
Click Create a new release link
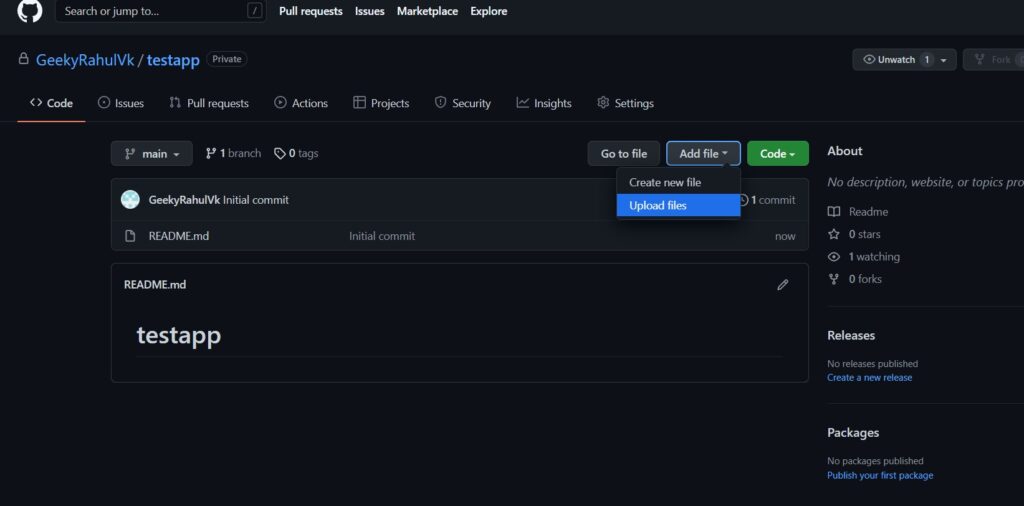click(869, 377)
